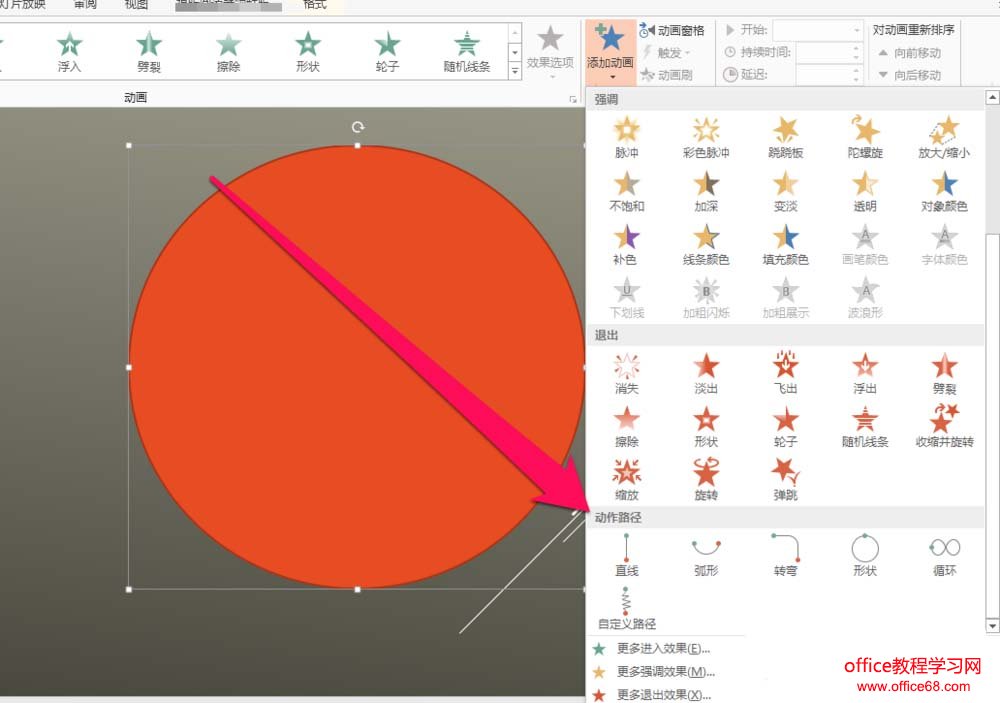Apply the 飞出 exit effect

coord(786,373)
